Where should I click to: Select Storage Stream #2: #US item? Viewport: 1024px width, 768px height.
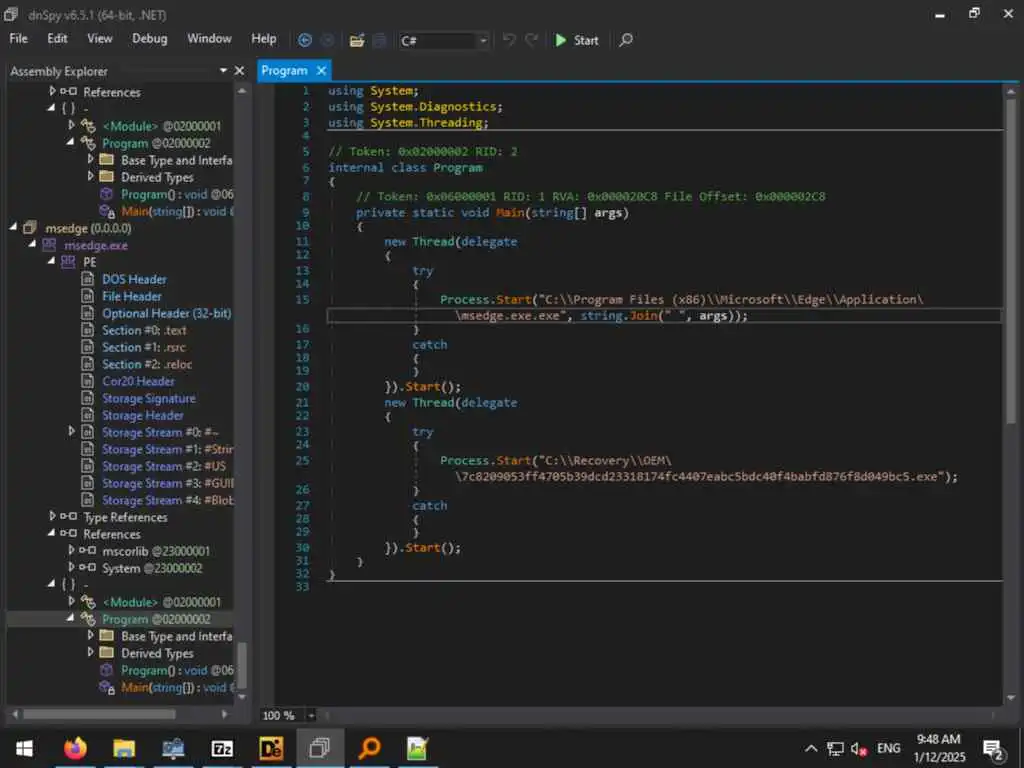[164, 466]
